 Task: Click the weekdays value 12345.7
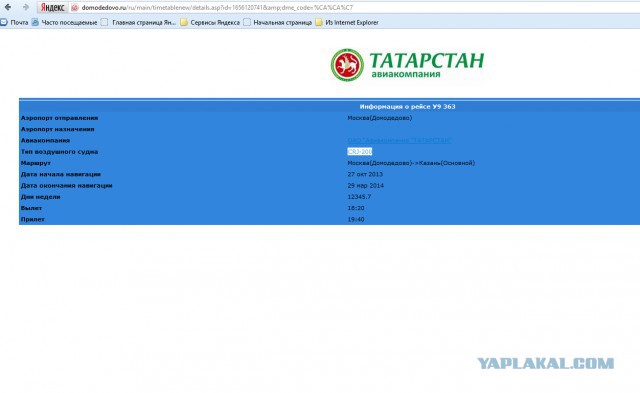[359, 197]
